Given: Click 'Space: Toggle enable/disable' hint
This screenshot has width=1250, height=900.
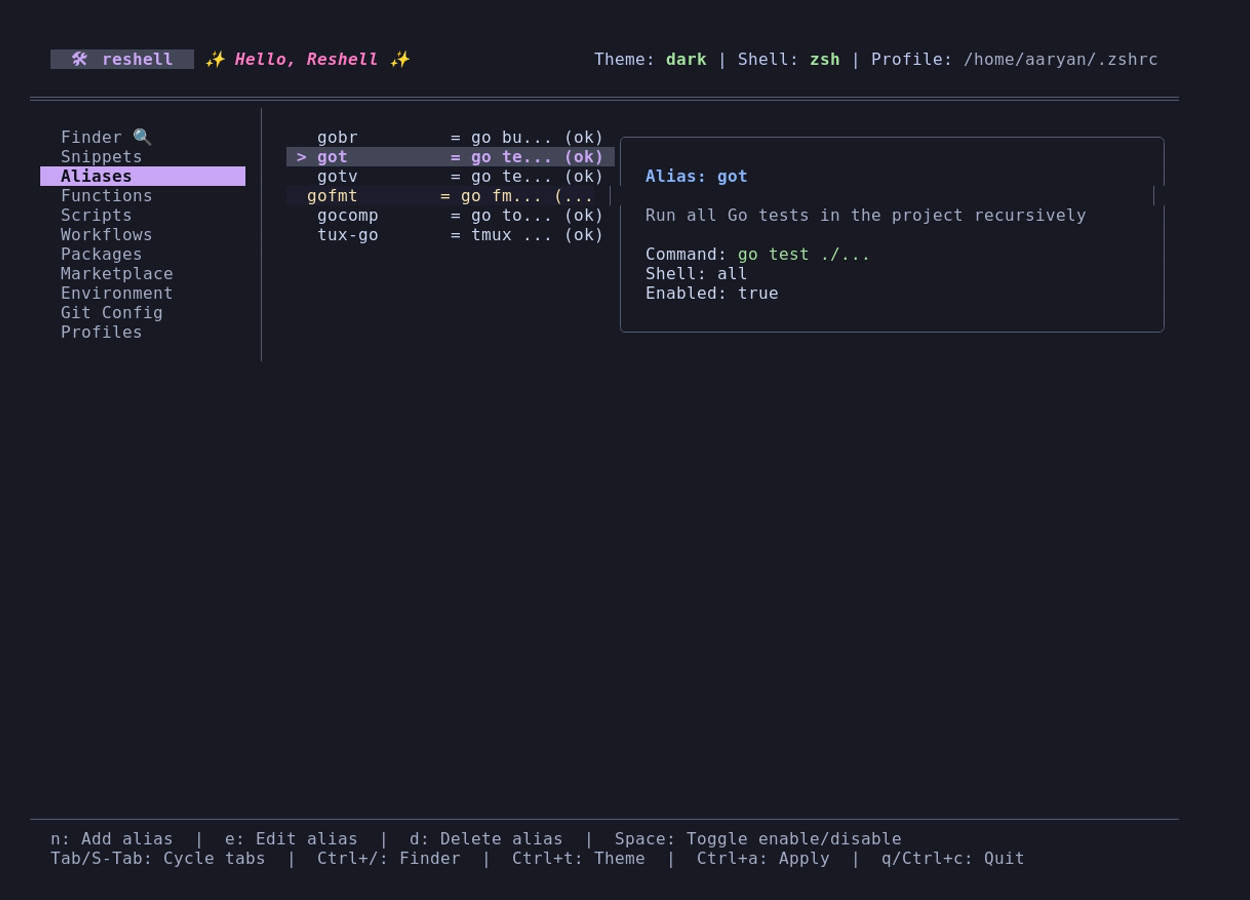Looking at the screenshot, I should tap(758, 839).
